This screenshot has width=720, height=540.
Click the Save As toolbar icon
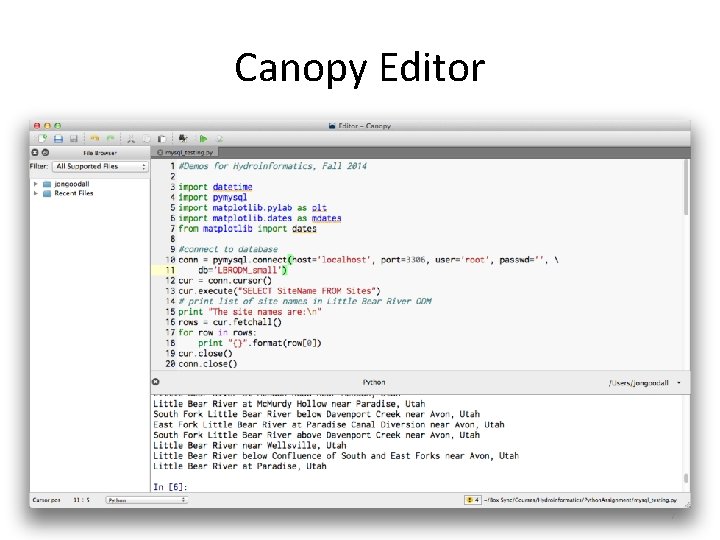click(73, 138)
